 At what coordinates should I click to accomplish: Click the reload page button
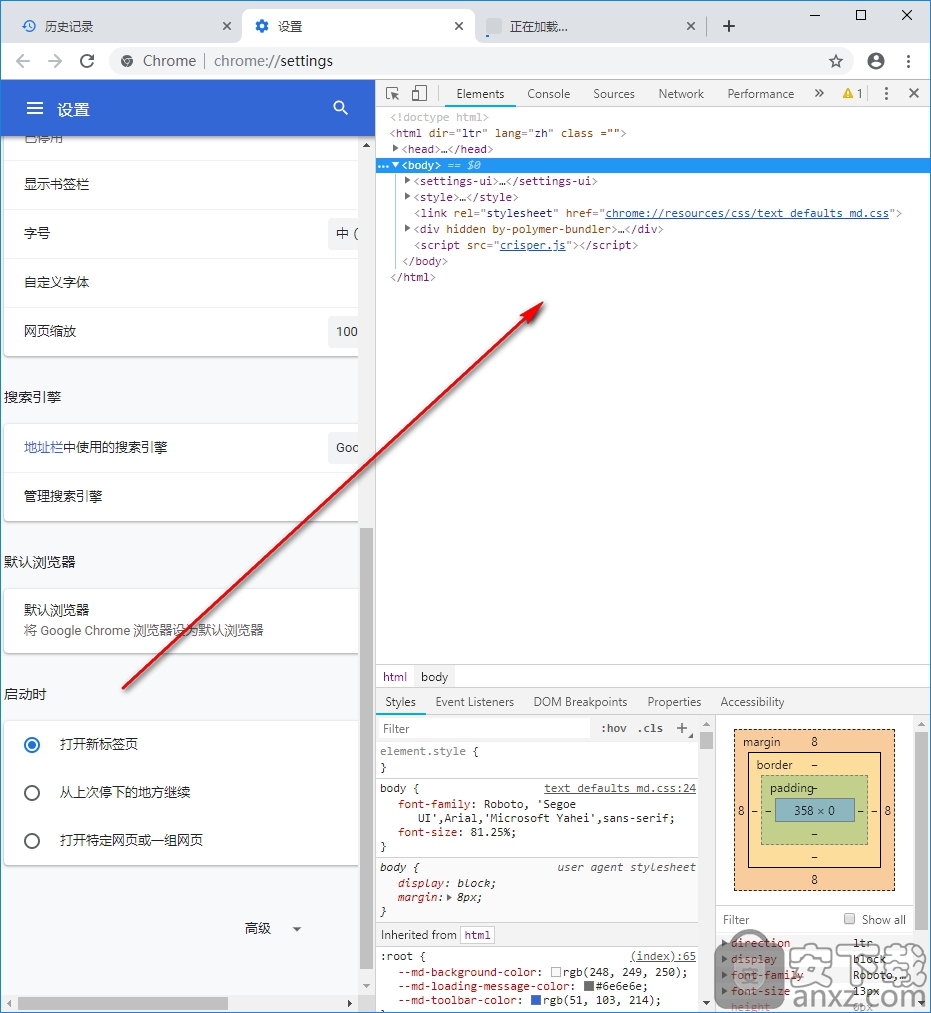pyautogui.click(x=87, y=61)
